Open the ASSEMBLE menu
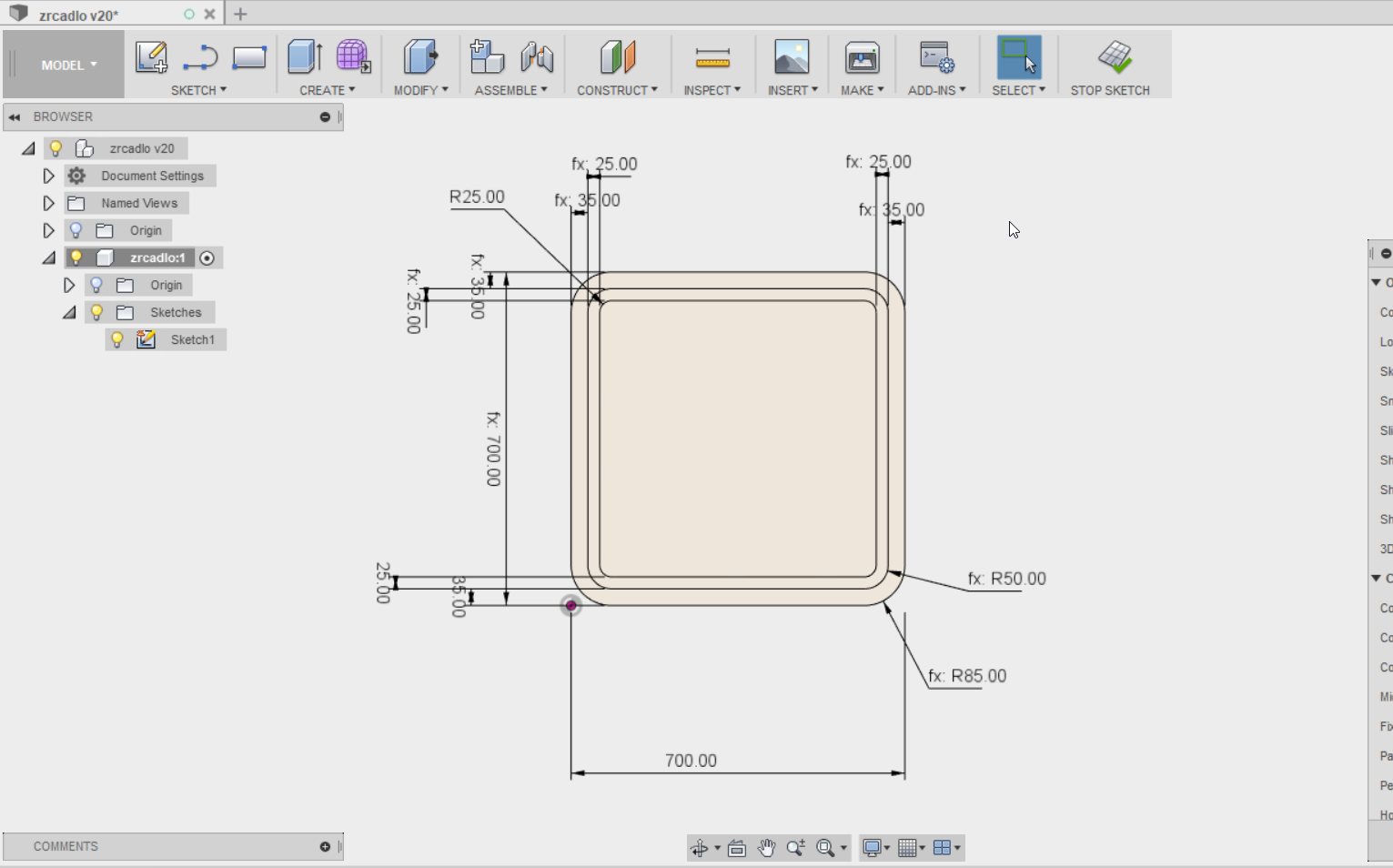Viewport: 1393px width, 868px height. point(510,90)
